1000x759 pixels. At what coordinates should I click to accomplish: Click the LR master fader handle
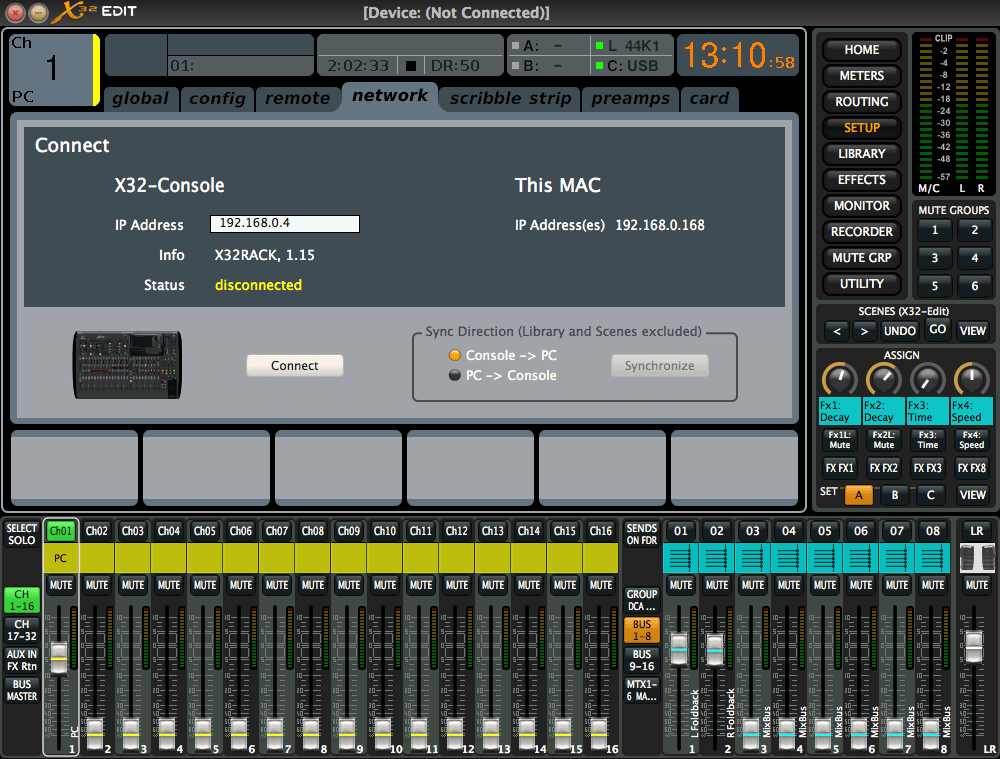click(x=974, y=647)
